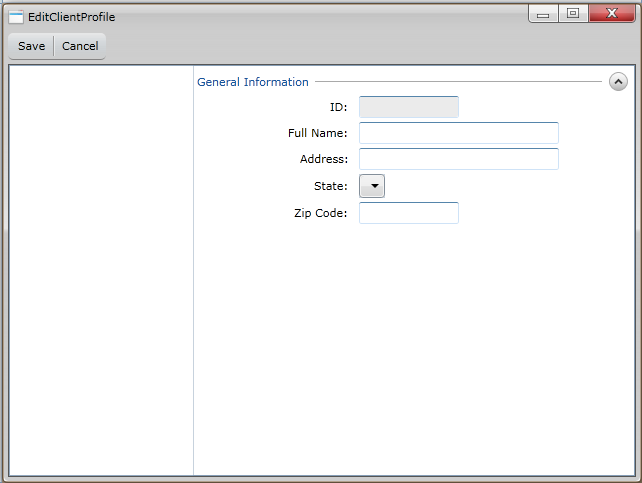Click the Zip Code label
642x483 pixels.
(x=320, y=213)
